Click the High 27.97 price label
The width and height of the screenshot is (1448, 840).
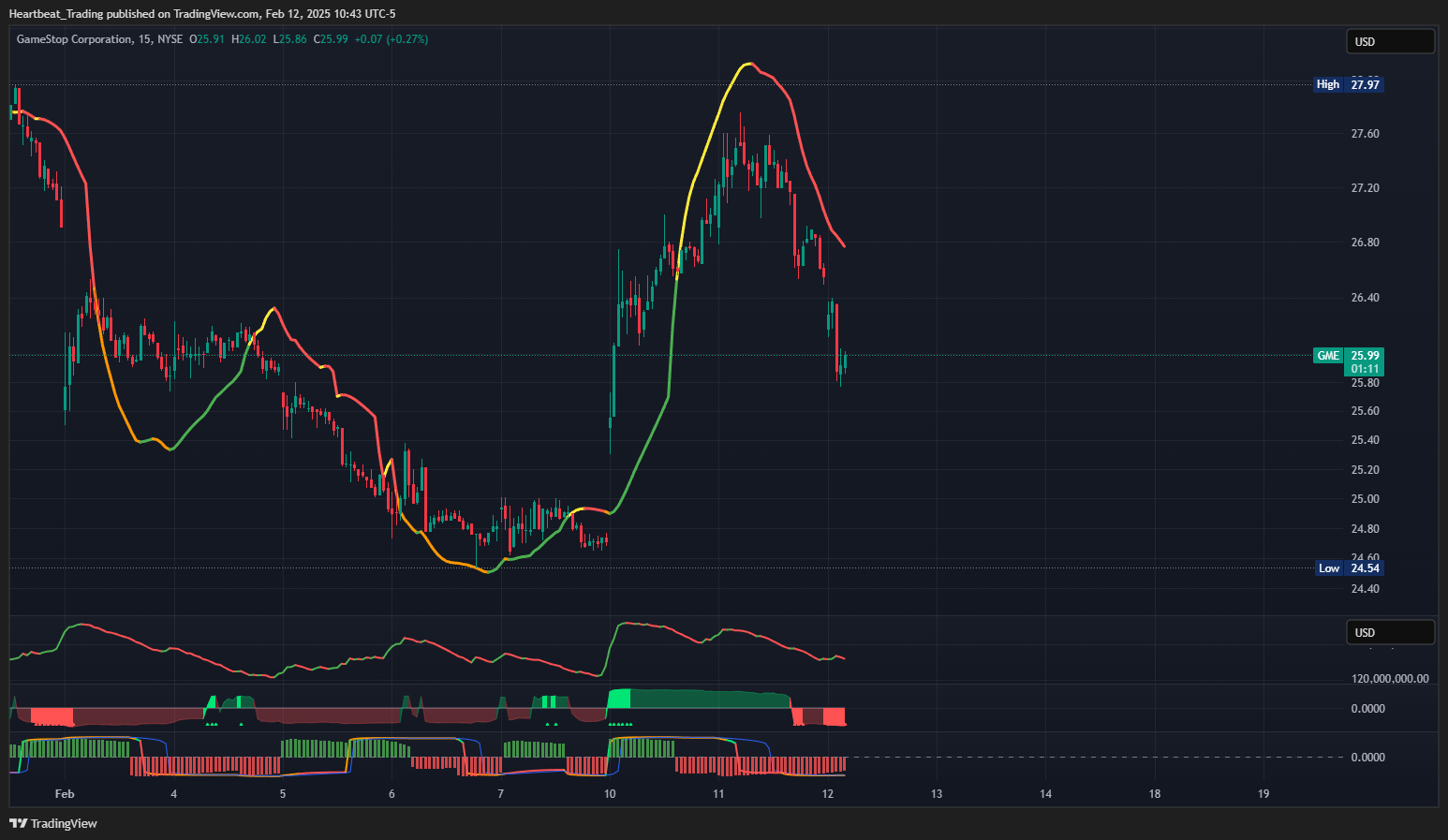[1348, 84]
